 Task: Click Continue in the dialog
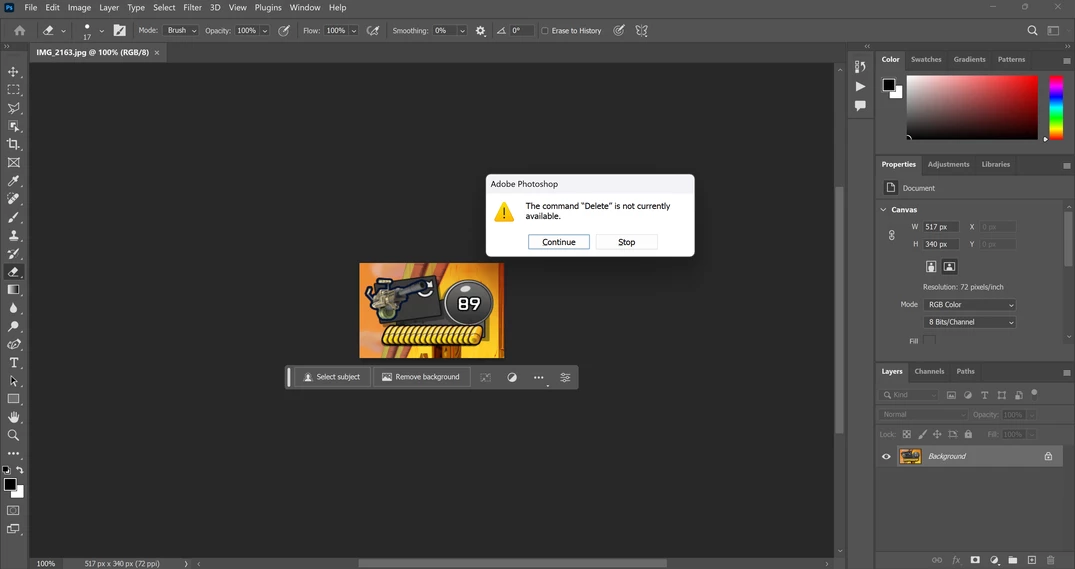(x=559, y=242)
